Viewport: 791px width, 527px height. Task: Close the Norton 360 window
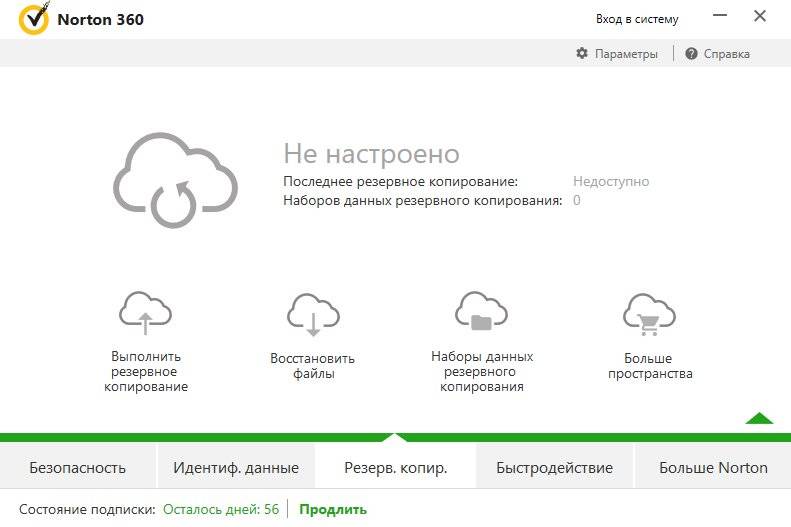760,16
